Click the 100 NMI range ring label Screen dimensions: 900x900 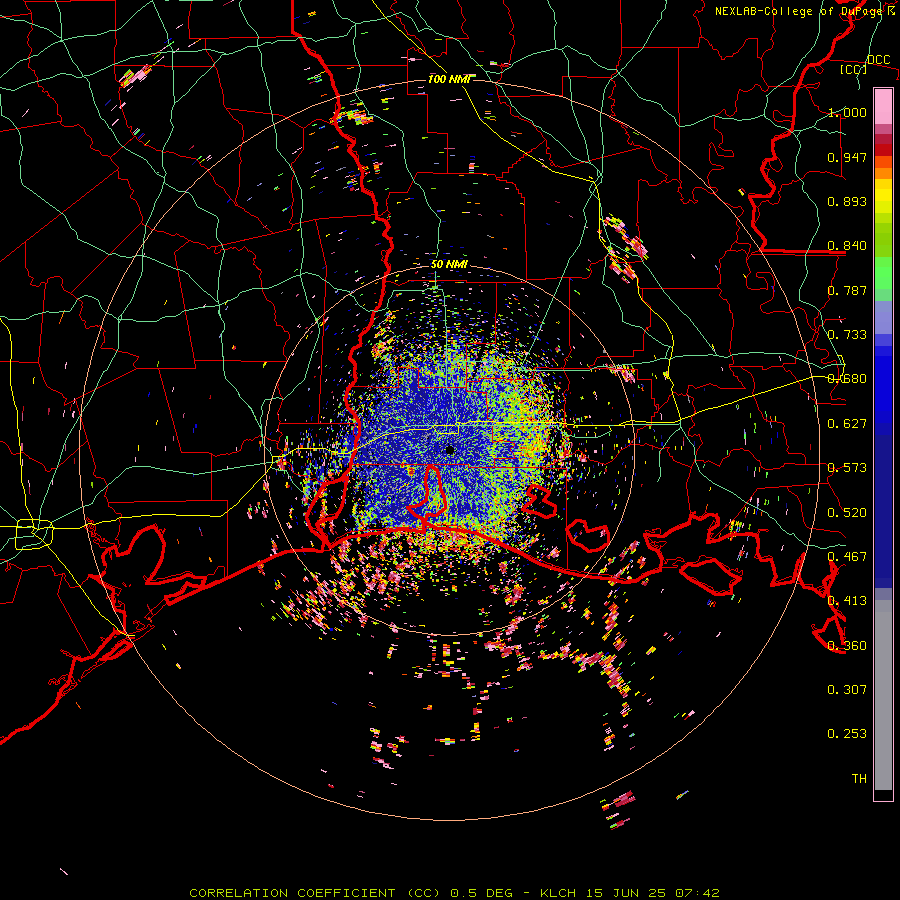(x=449, y=79)
